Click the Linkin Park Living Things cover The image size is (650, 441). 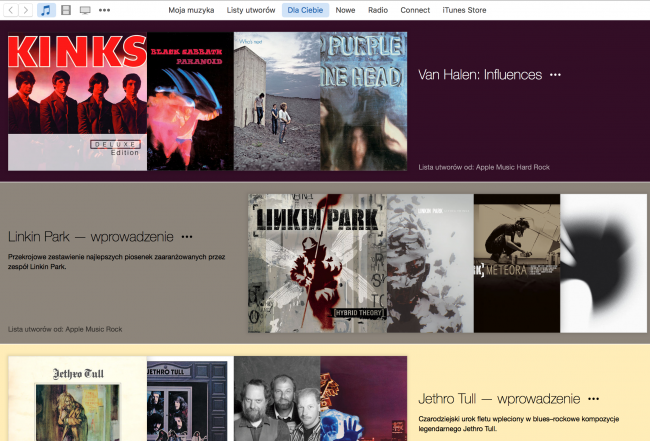click(x=430, y=263)
